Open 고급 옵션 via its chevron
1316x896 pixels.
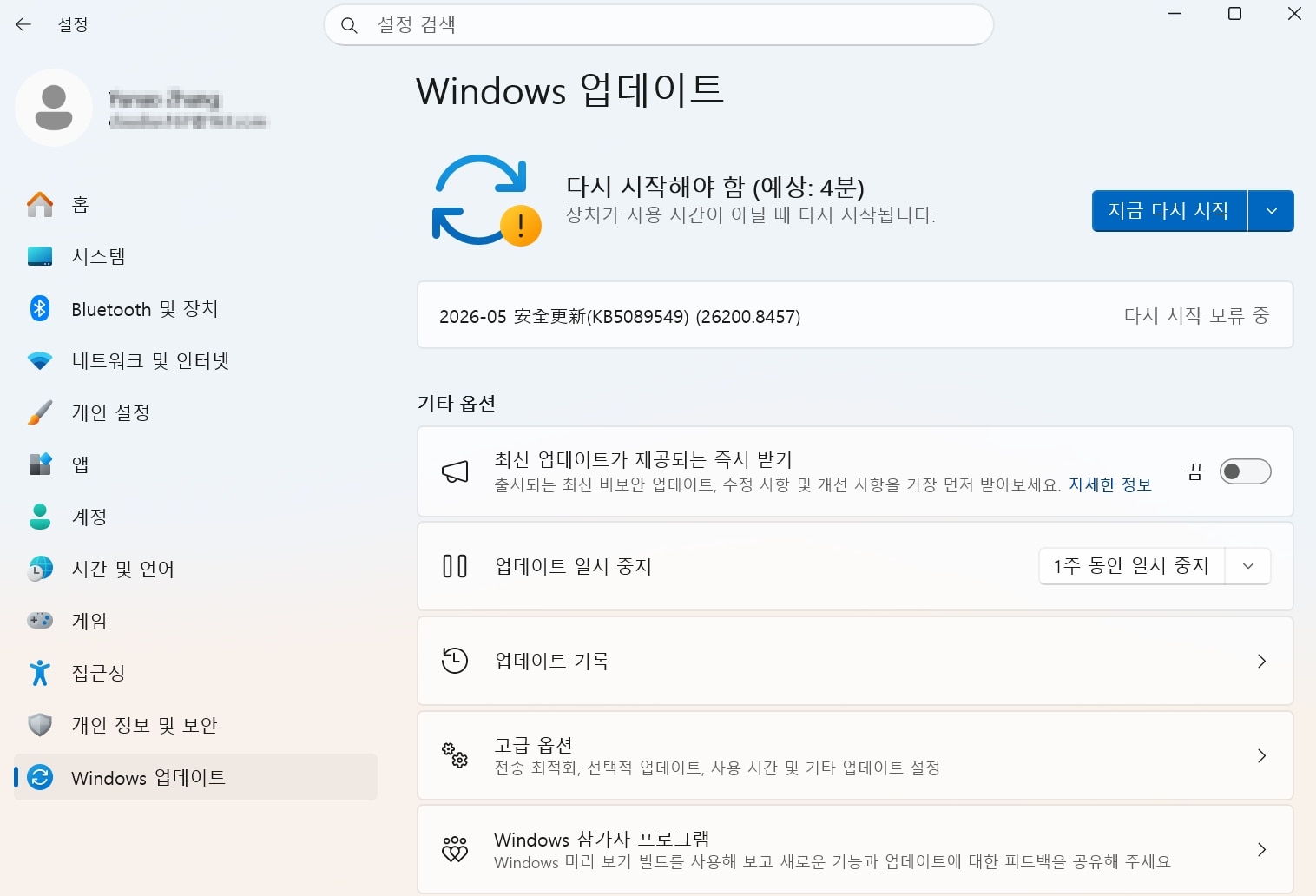[1262, 755]
